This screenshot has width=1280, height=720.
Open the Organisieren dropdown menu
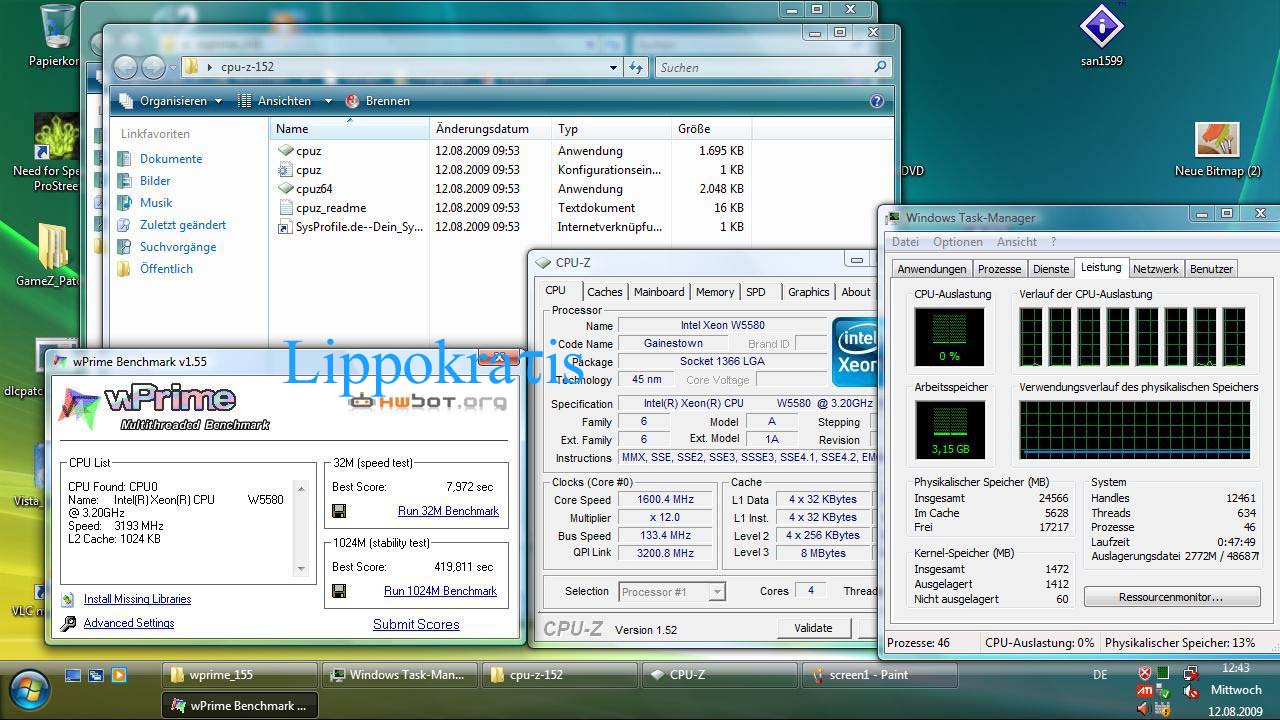170,101
